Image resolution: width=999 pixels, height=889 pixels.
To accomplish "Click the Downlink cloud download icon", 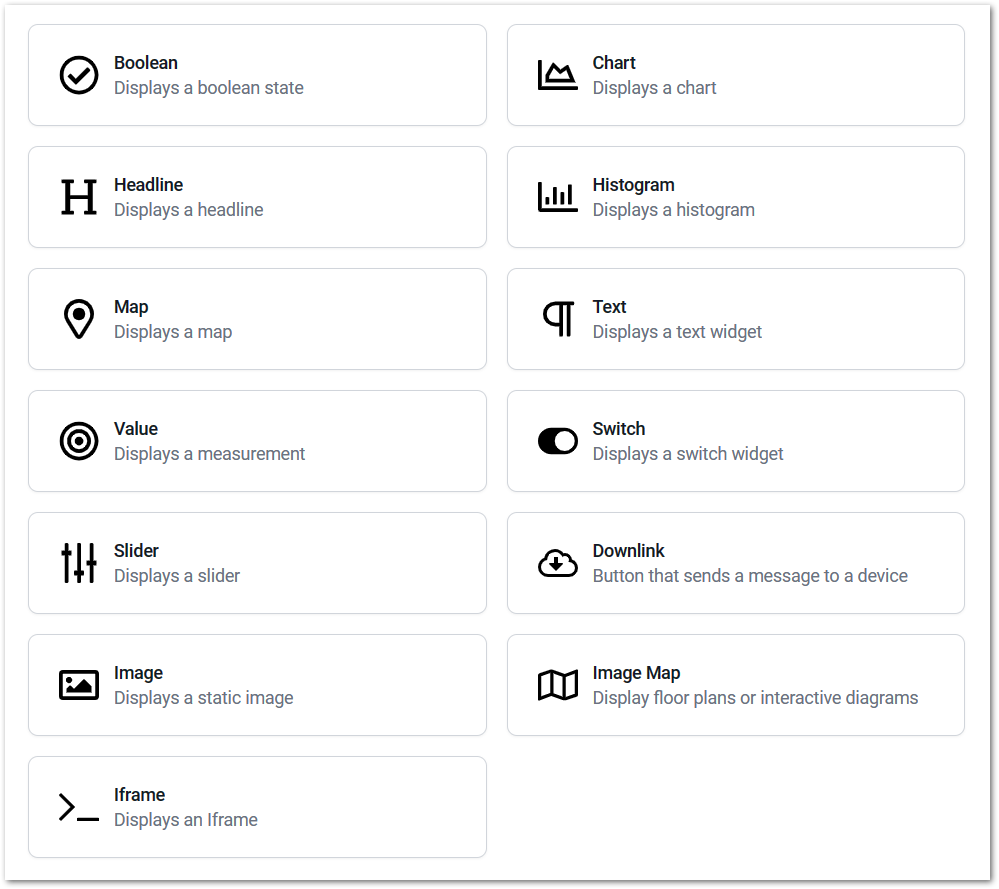I will [557, 563].
